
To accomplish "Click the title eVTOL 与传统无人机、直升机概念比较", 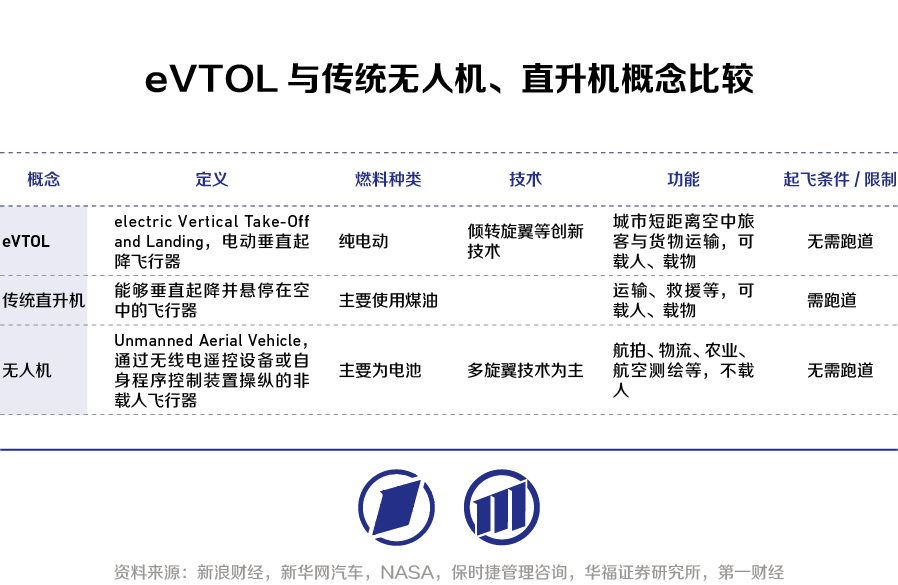I will click(449, 79).
